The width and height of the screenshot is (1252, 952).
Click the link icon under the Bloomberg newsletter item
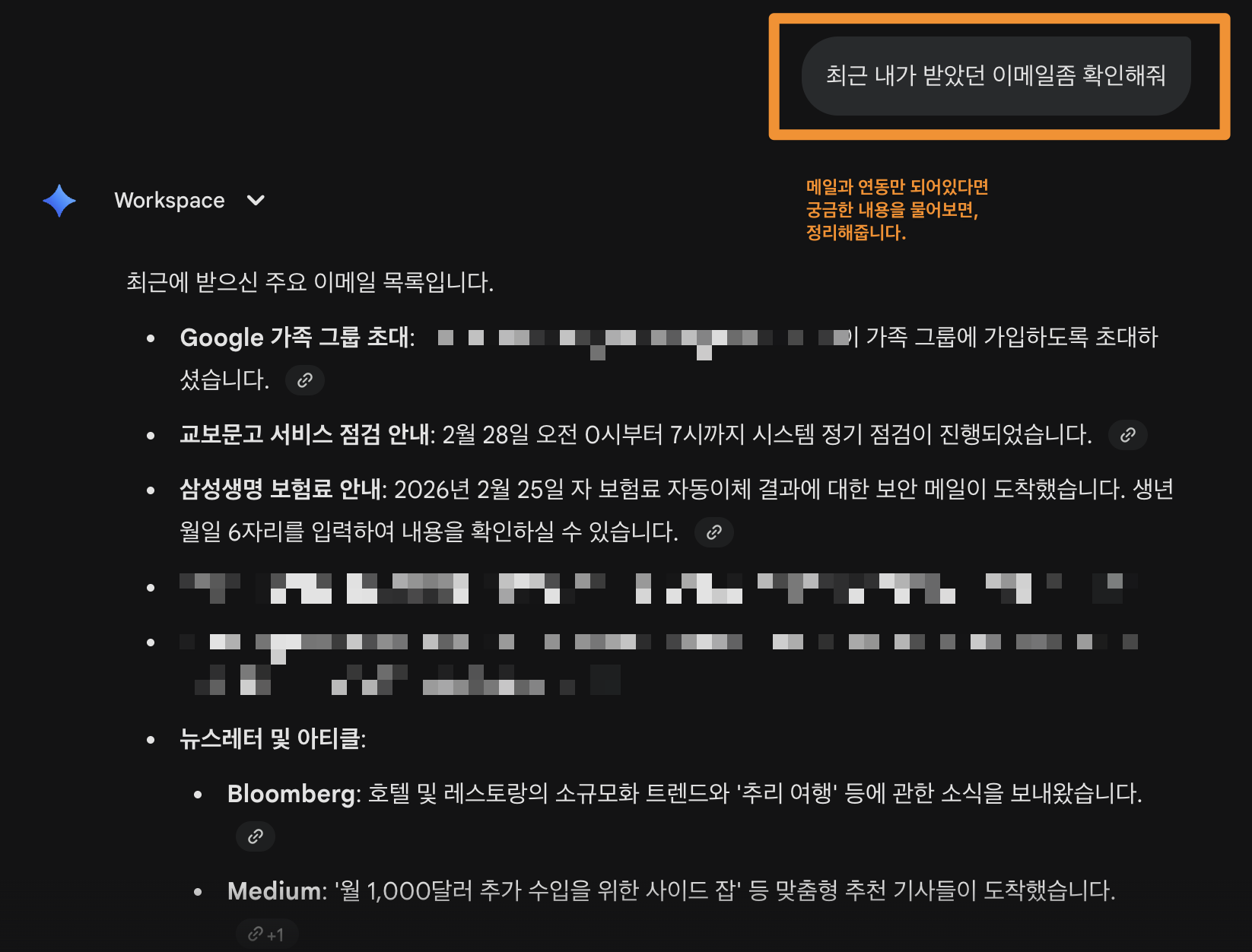coord(255,836)
